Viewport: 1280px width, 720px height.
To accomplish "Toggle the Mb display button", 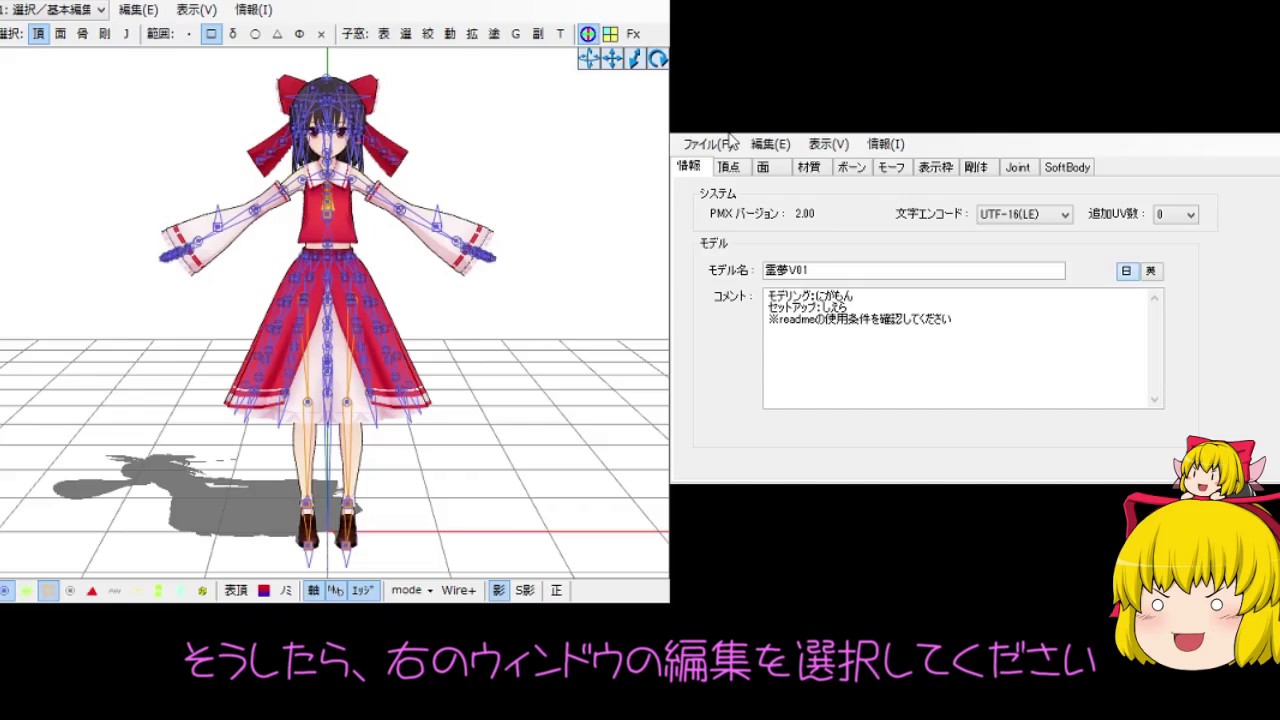I will 335,591.
